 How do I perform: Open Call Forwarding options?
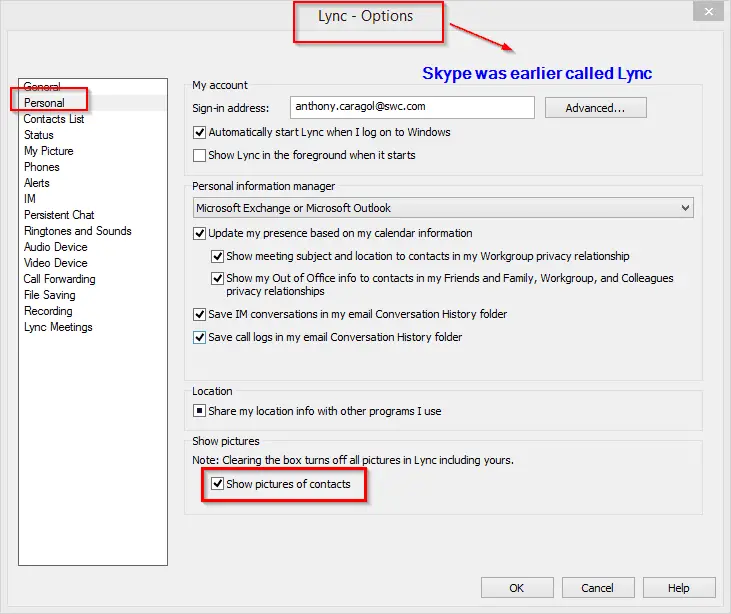pyautogui.click(x=59, y=279)
